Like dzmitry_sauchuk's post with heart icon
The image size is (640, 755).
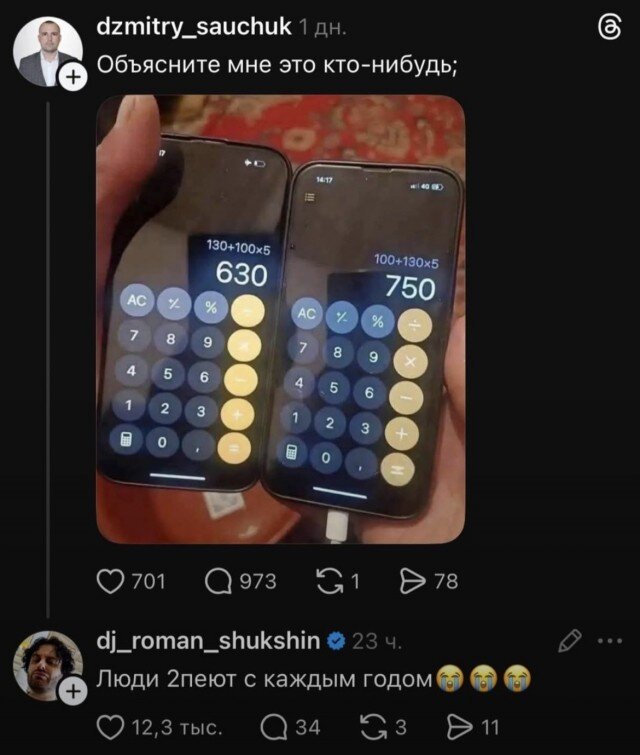pyautogui.click(x=110, y=581)
